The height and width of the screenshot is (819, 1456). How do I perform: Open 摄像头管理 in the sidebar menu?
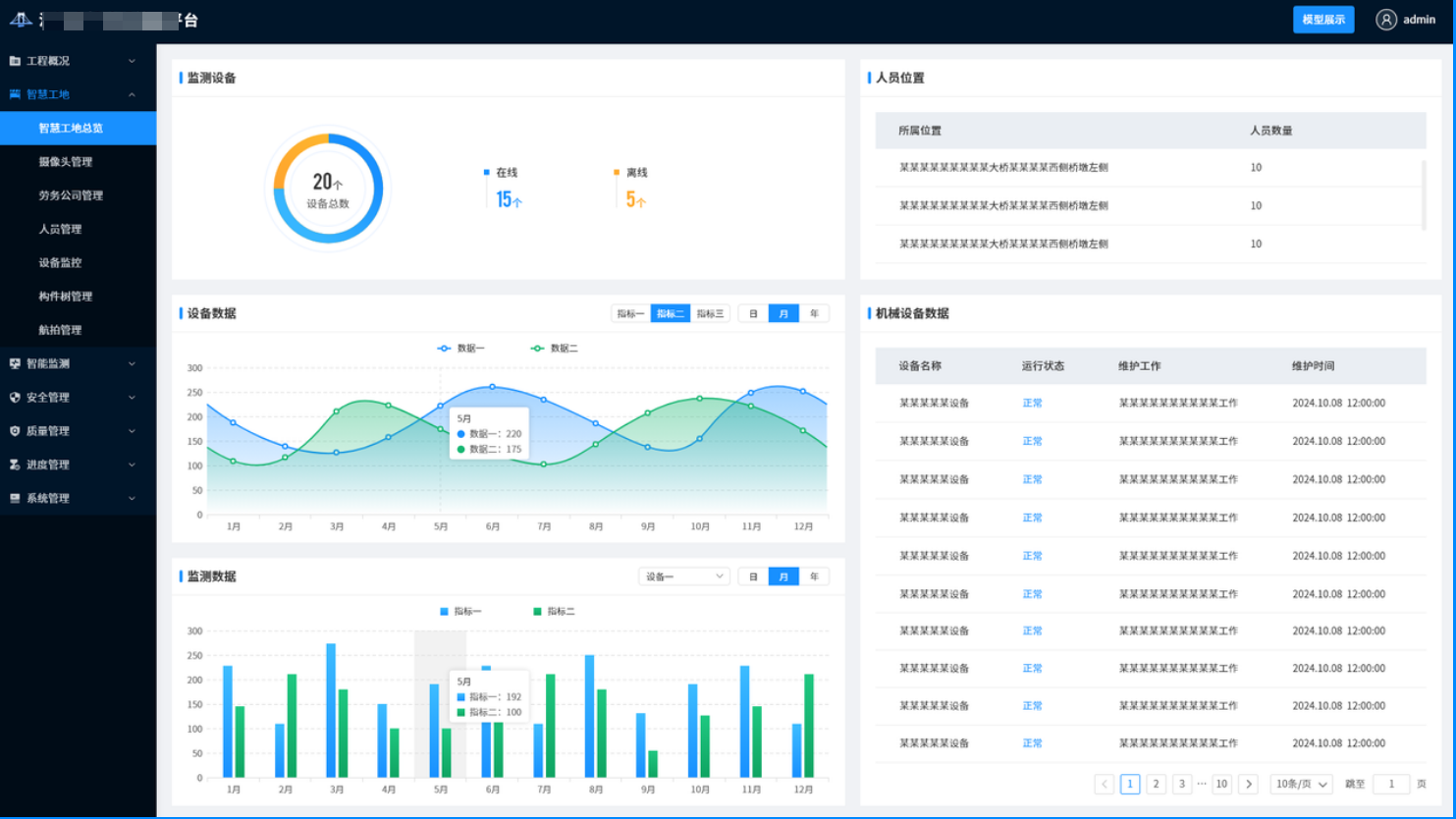pyautogui.click(x=66, y=162)
